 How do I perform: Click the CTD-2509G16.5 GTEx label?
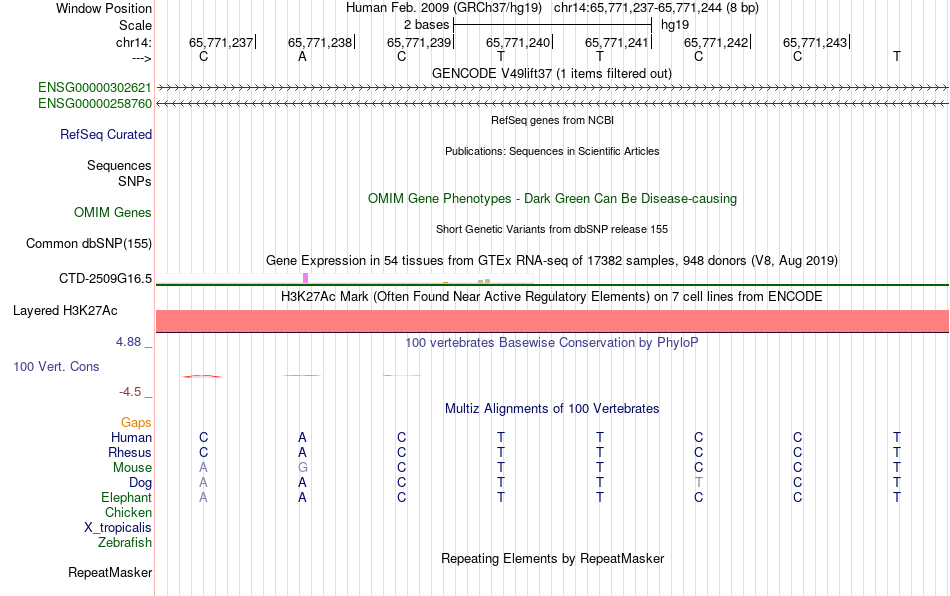[105, 279]
